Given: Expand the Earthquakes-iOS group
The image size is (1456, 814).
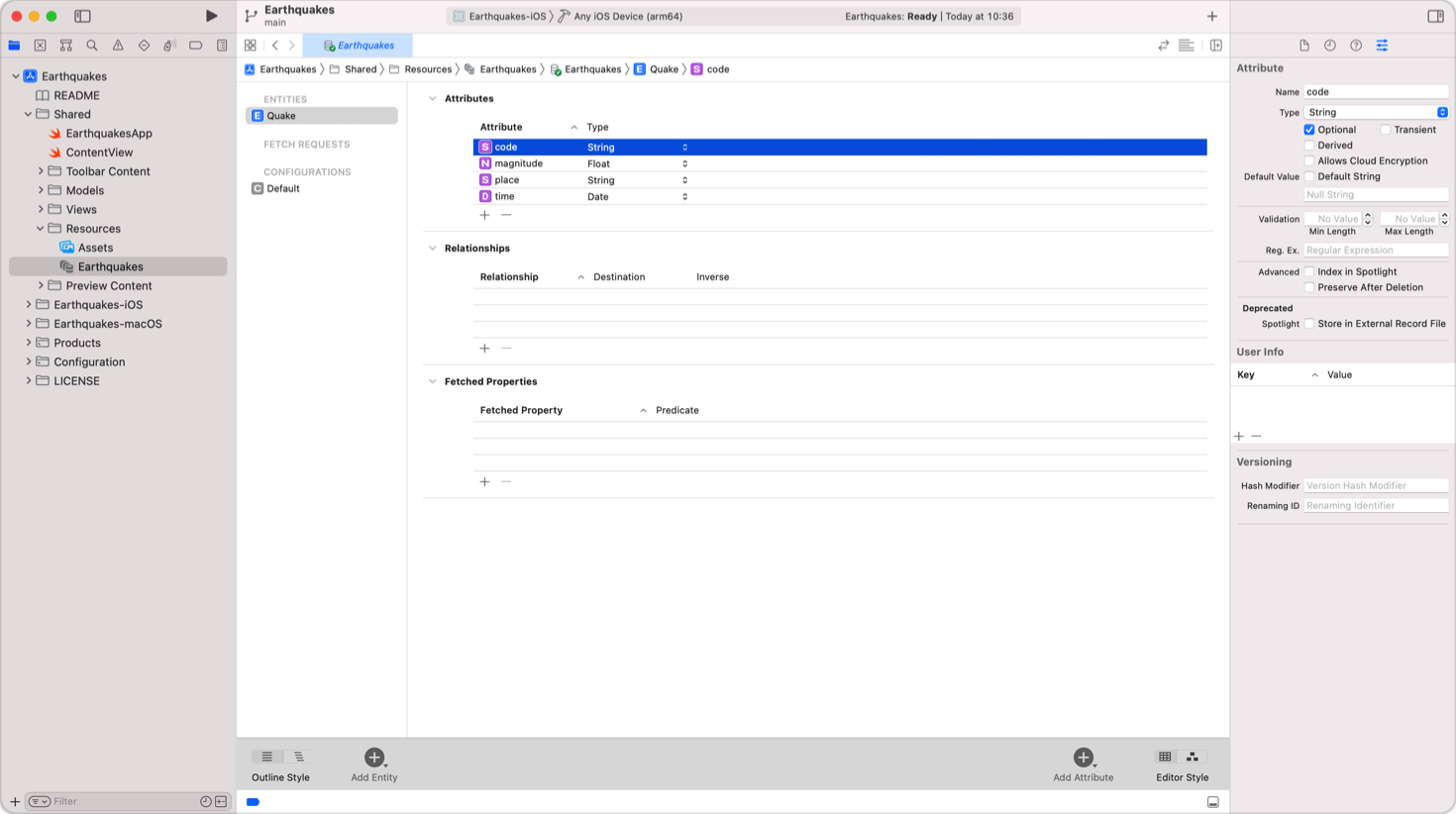Looking at the screenshot, I should click(29, 305).
